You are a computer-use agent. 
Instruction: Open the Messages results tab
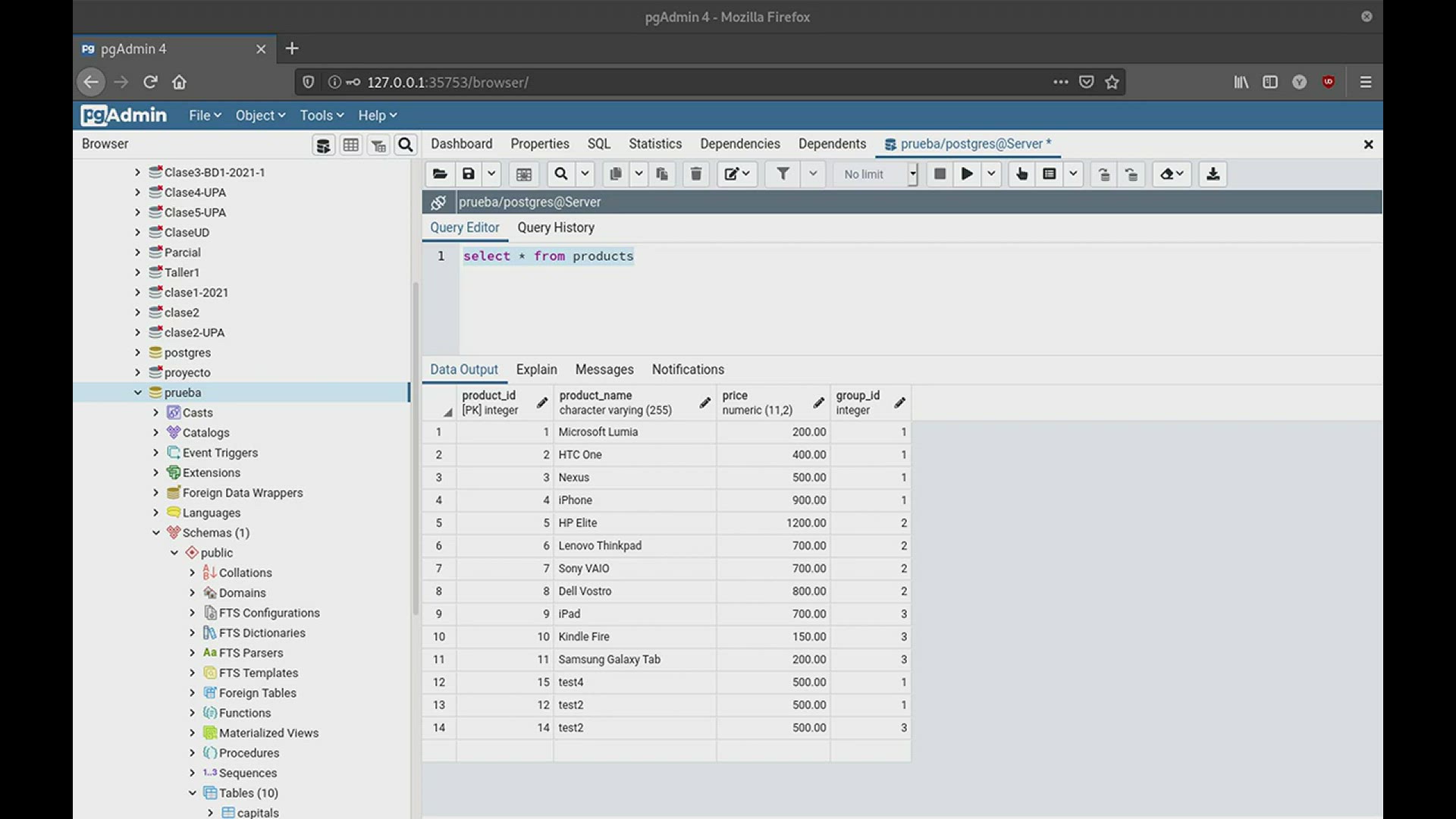[604, 369]
